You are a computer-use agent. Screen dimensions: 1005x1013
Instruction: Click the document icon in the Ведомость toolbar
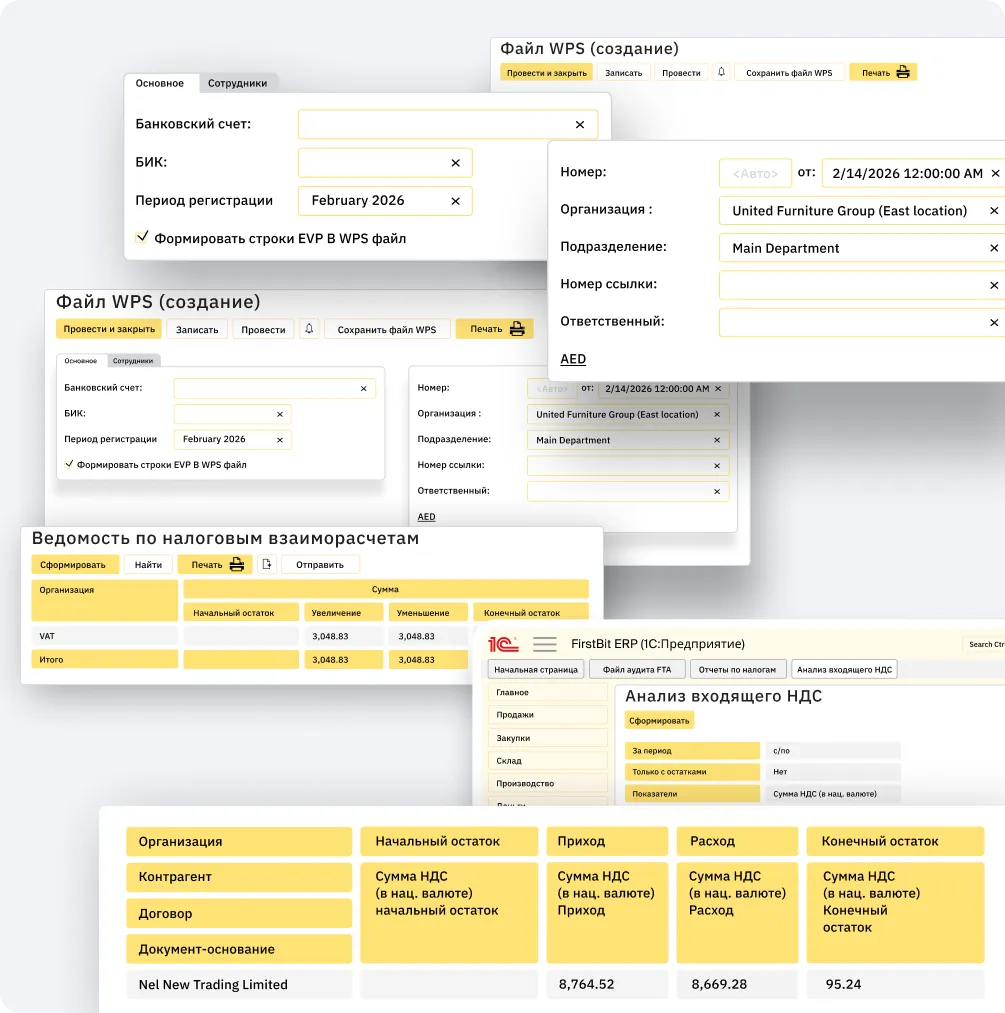266,564
